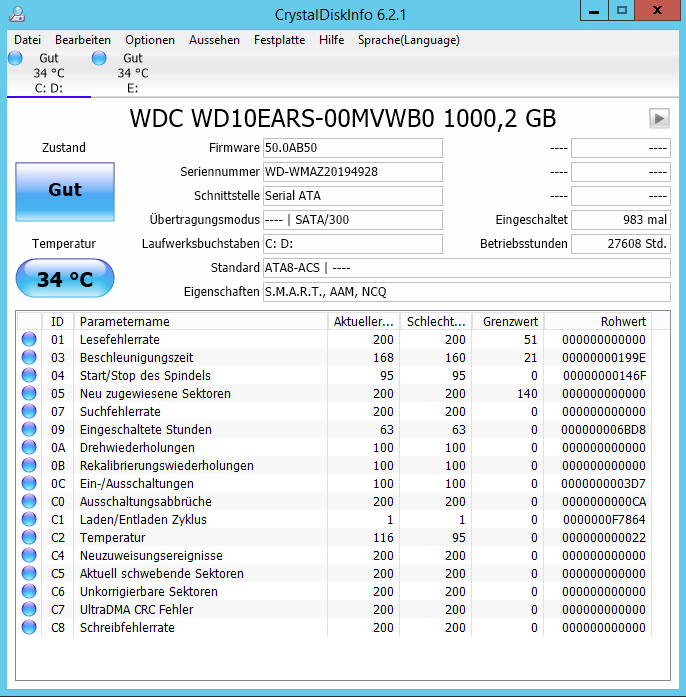Select the C: D: disk tab
Viewport: 686px width, 697px height.
(49, 73)
